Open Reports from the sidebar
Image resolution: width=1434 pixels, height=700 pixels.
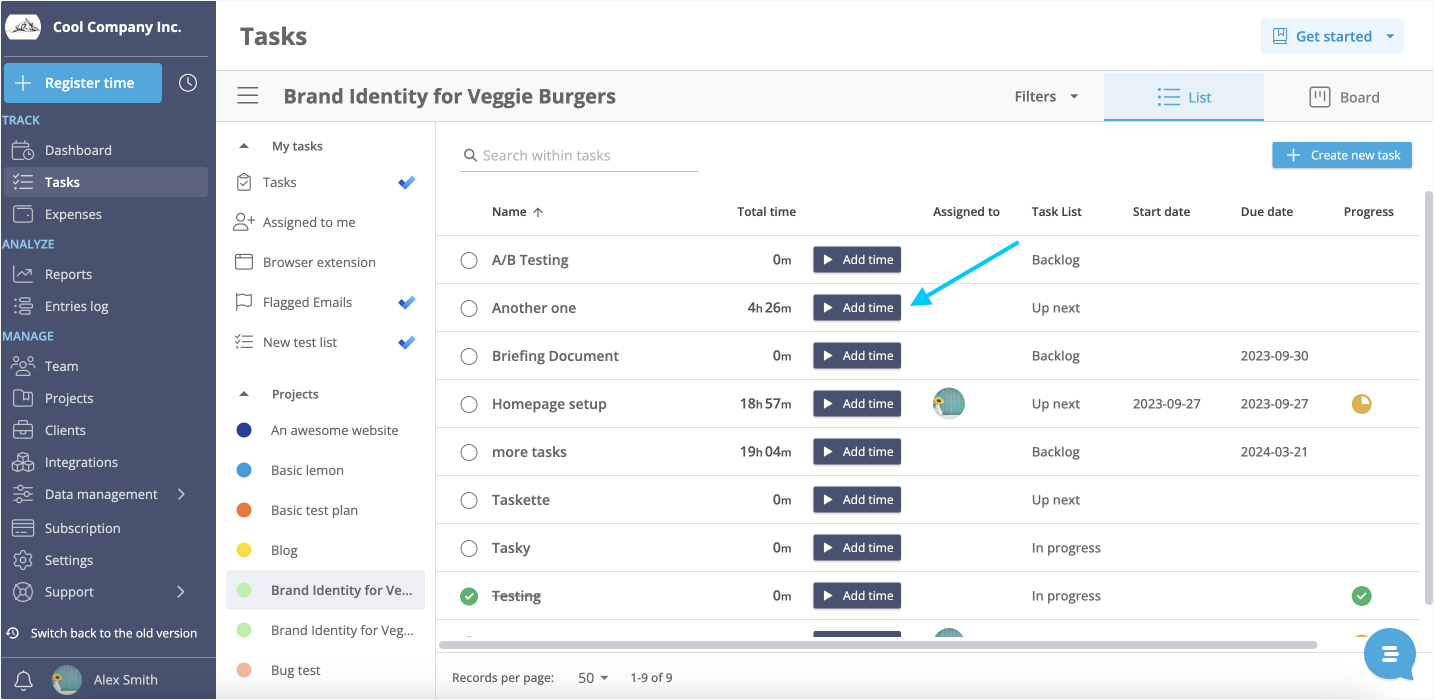point(68,274)
